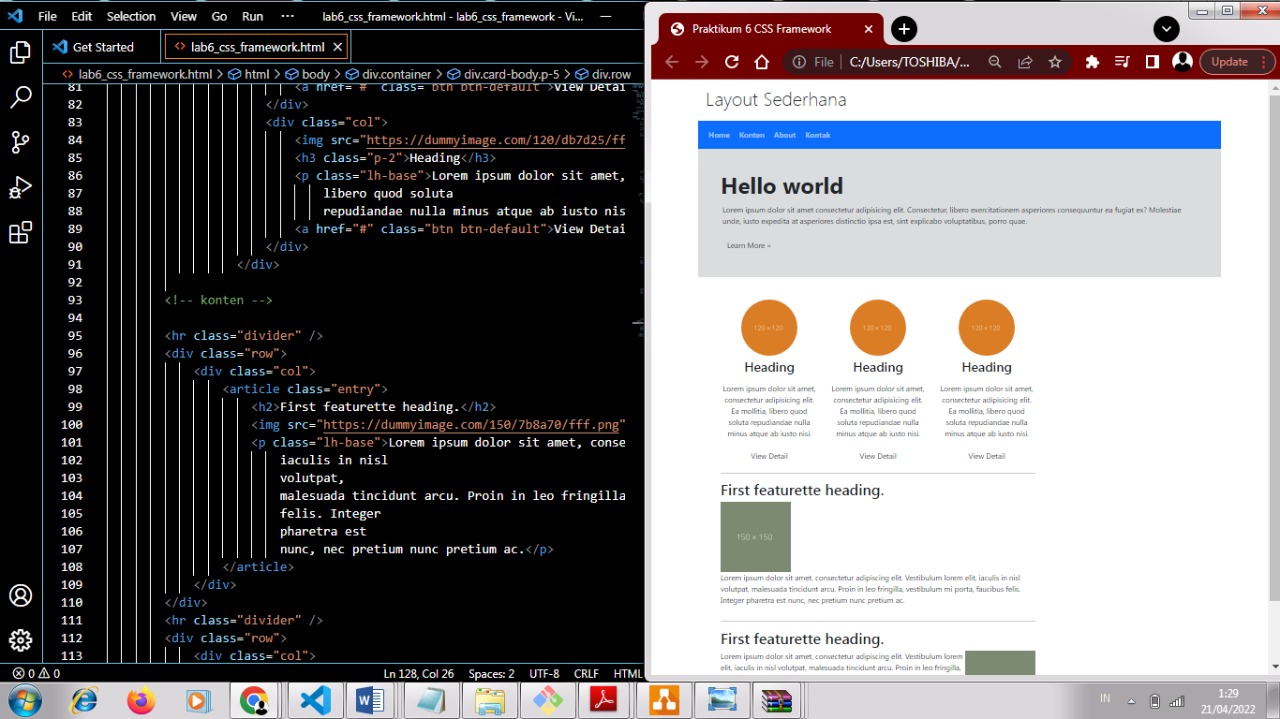Go back in Chrome
1280x719 pixels.
pyautogui.click(x=672, y=62)
